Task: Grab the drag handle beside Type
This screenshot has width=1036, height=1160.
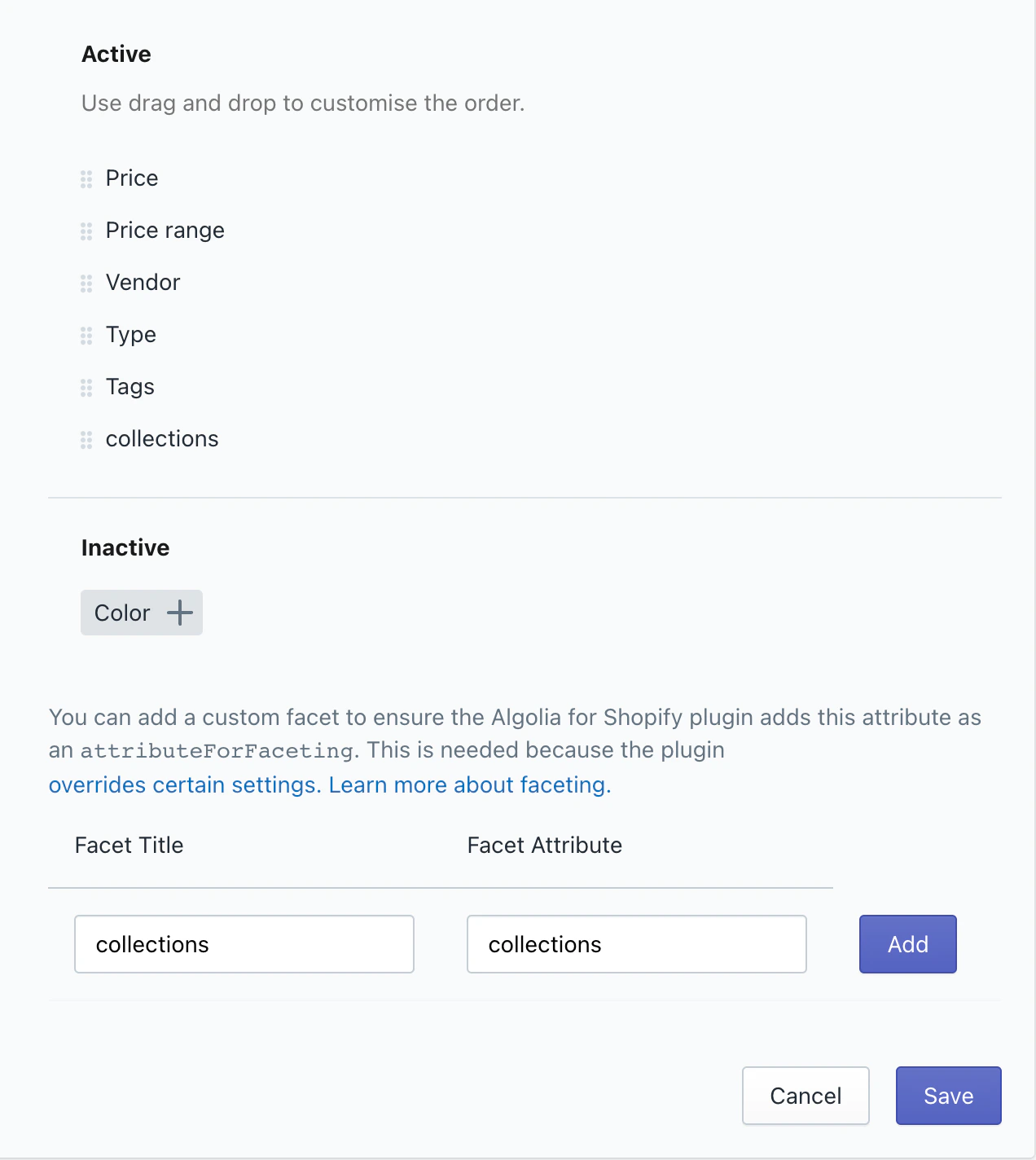Action: (x=86, y=336)
